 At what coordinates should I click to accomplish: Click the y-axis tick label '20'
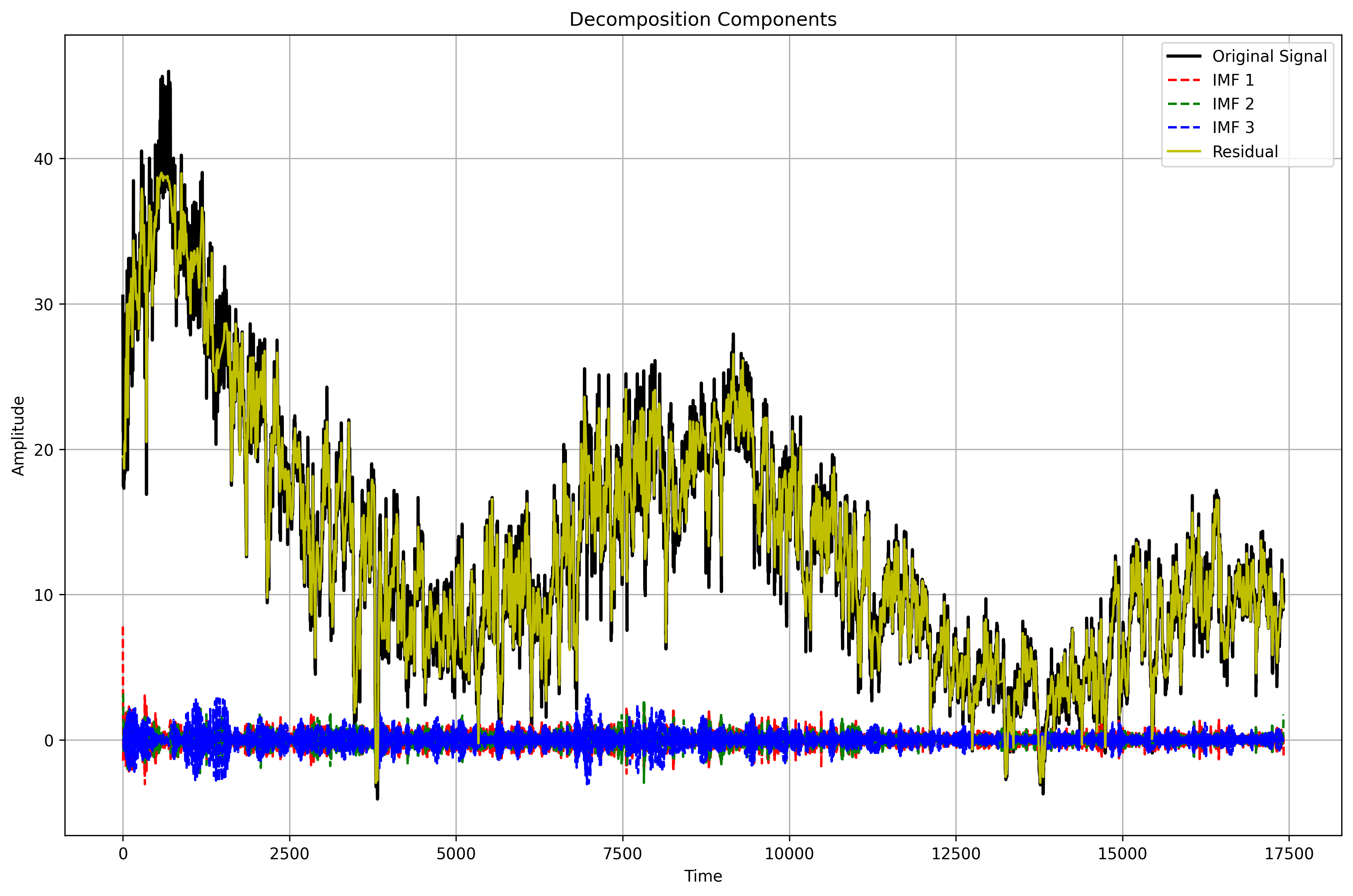(x=44, y=450)
